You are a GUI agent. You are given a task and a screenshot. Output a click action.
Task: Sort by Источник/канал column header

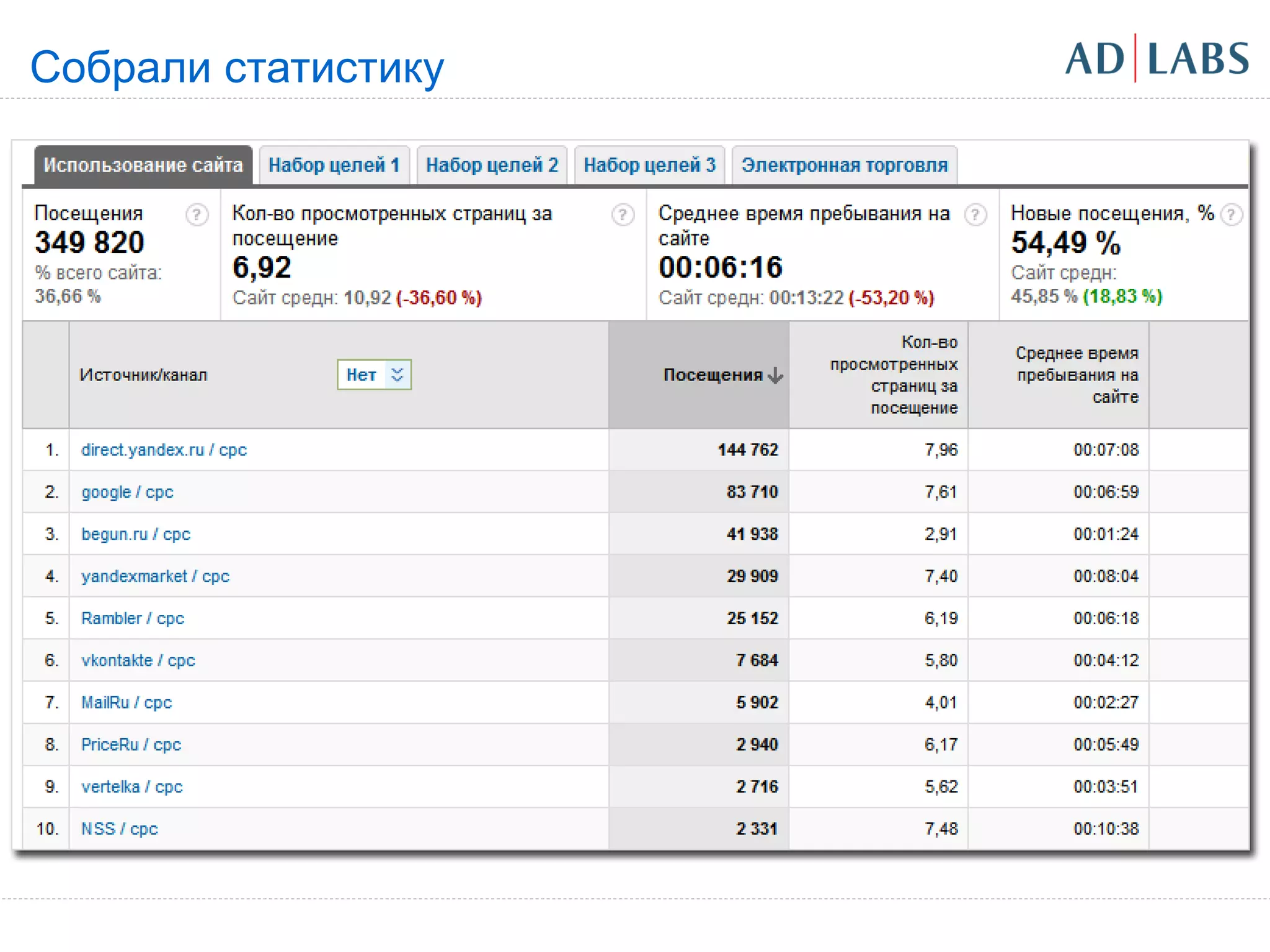point(143,375)
